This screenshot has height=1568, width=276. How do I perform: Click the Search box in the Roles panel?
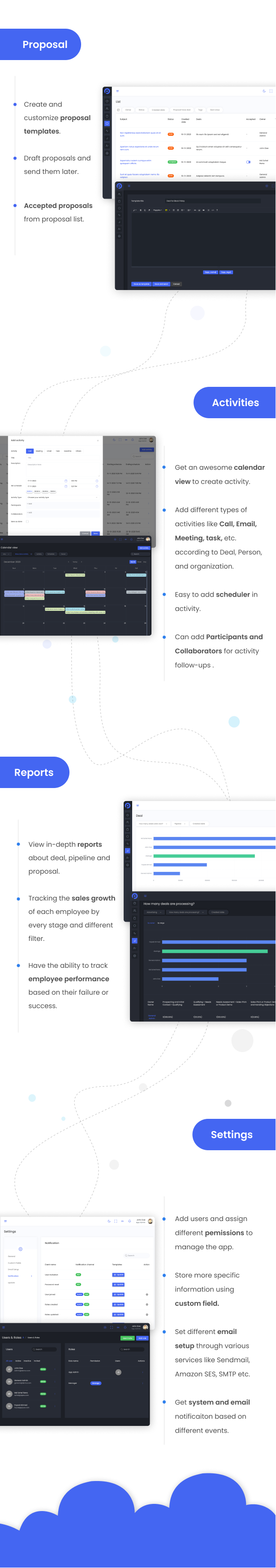(131, 1350)
